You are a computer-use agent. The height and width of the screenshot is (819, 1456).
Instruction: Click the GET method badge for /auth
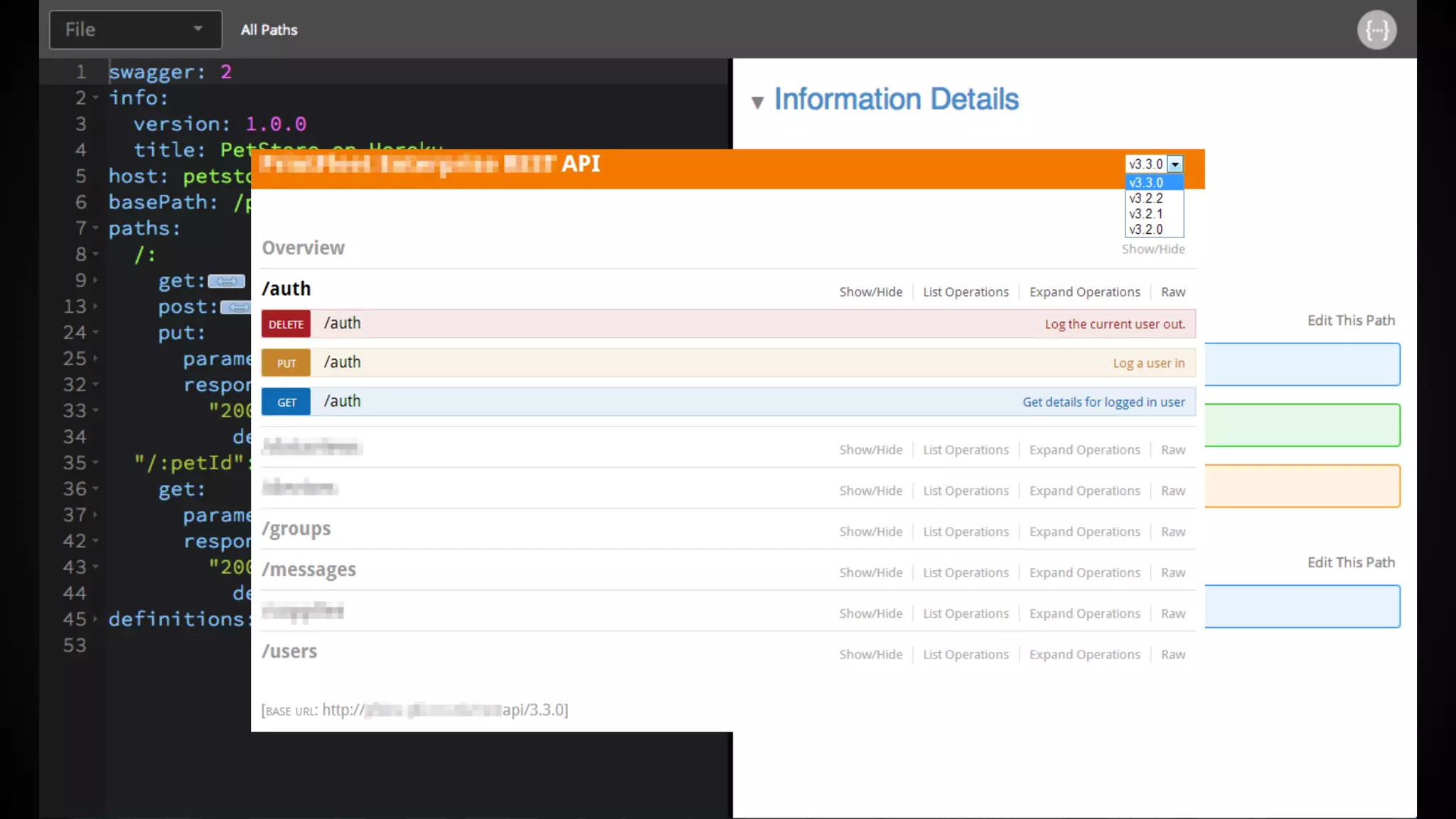click(286, 402)
